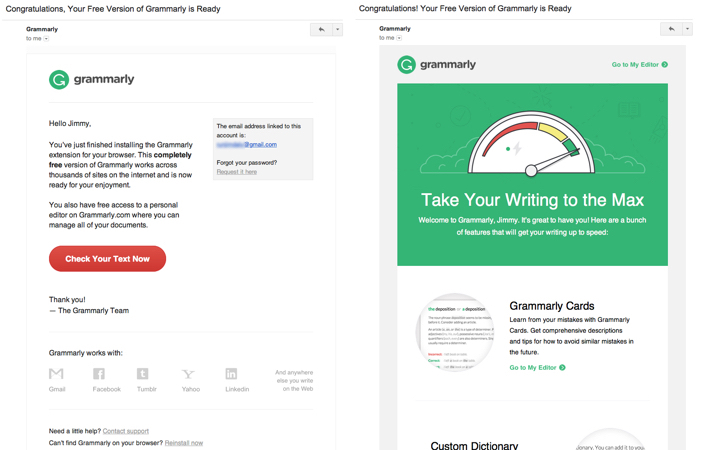The height and width of the screenshot is (450, 702).
Task: Open the Contact support link
Action: [125, 431]
